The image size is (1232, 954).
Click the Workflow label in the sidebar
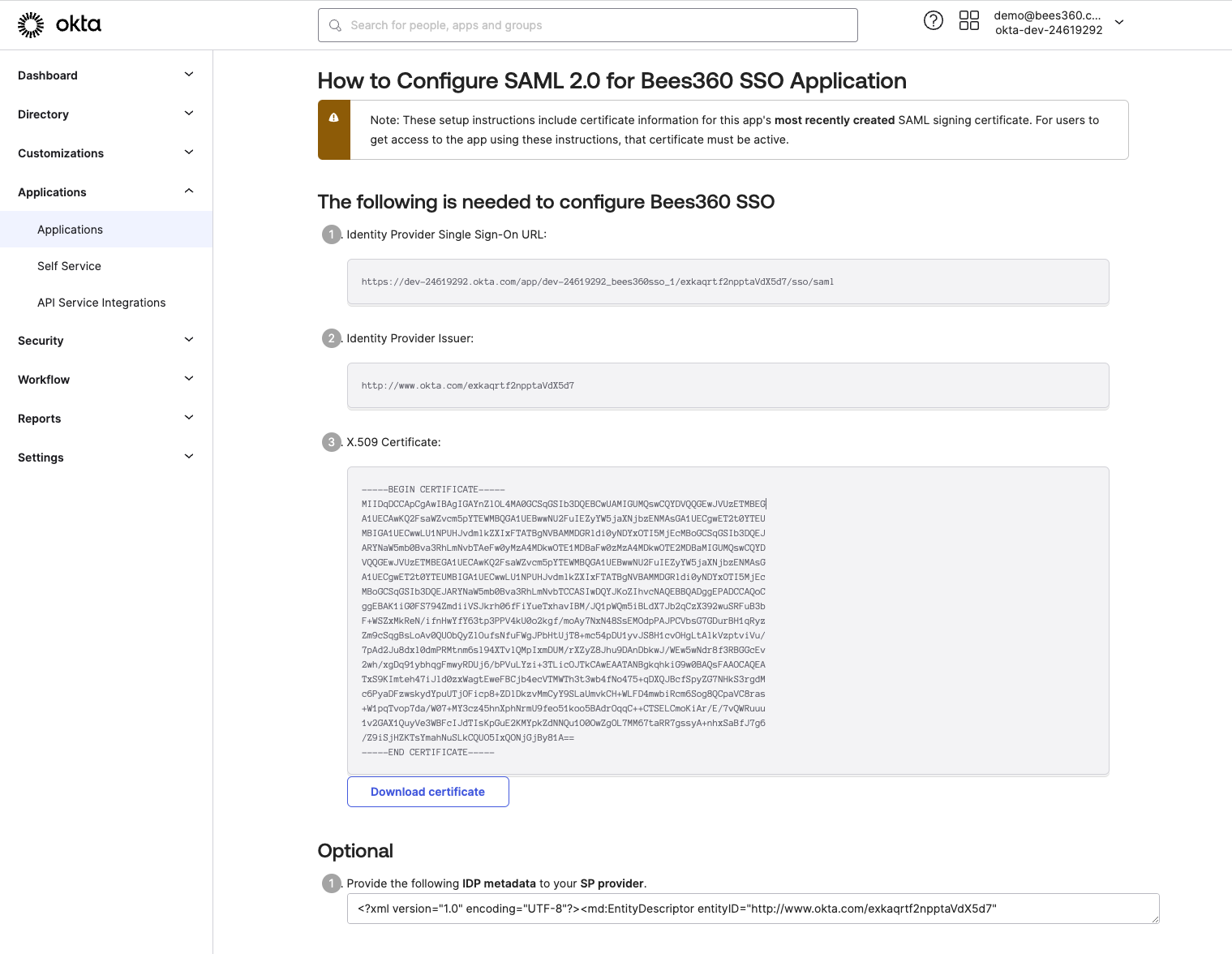[44, 380]
